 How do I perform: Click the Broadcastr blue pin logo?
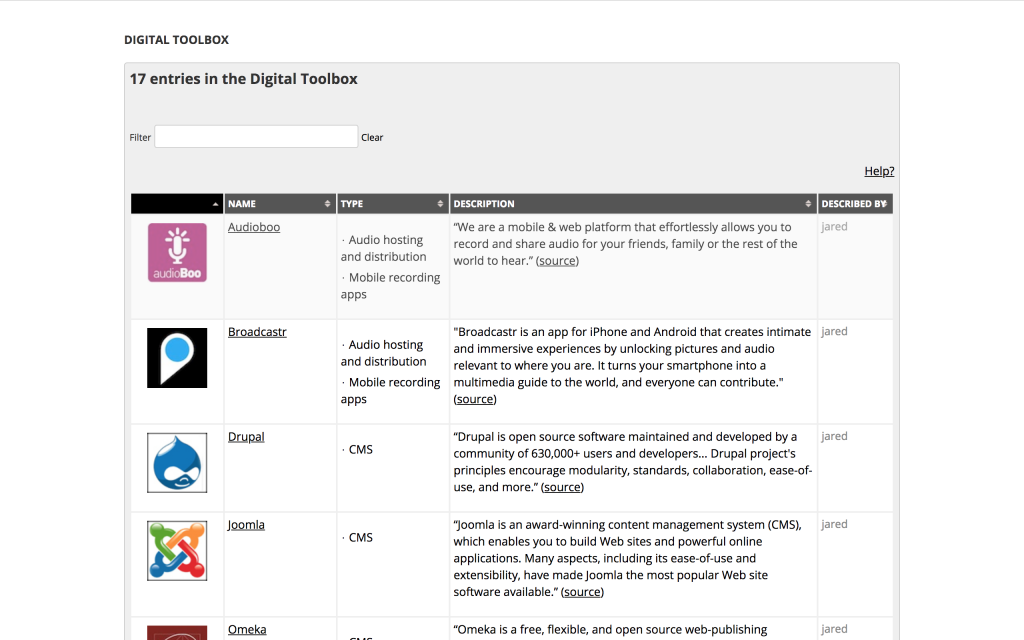pyautogui.click(x=177, y=358)
